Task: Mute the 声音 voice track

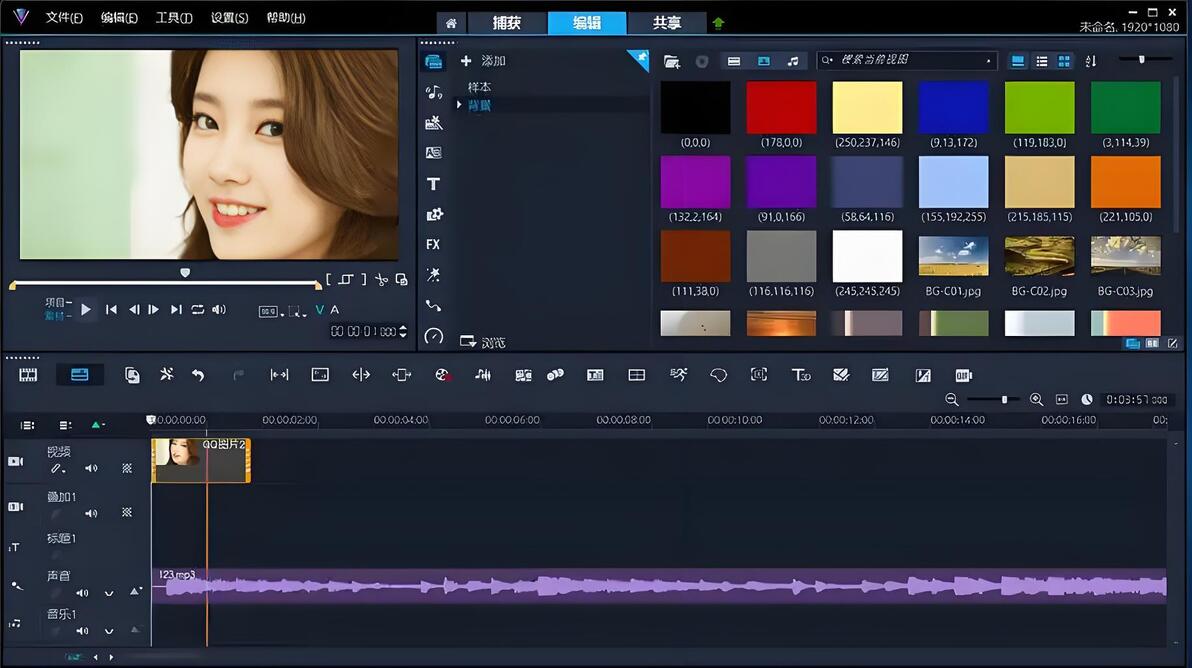Action: click(83, 593)
